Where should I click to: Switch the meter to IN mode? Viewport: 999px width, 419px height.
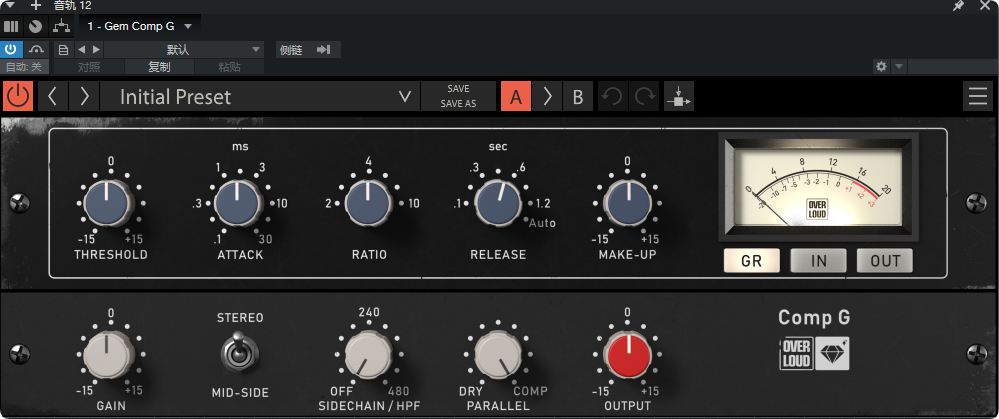click(818, 260)
